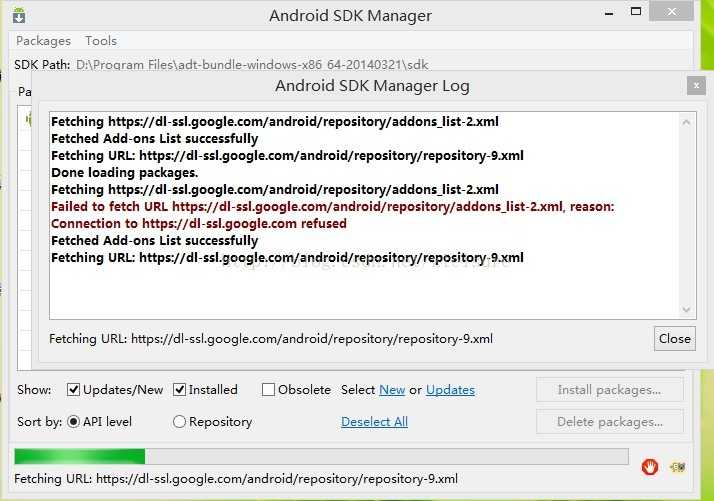Click the Android SDK Manager title bar icon
Image resolution: width=714 pixels, height=501 pixels.
(19, 16)
